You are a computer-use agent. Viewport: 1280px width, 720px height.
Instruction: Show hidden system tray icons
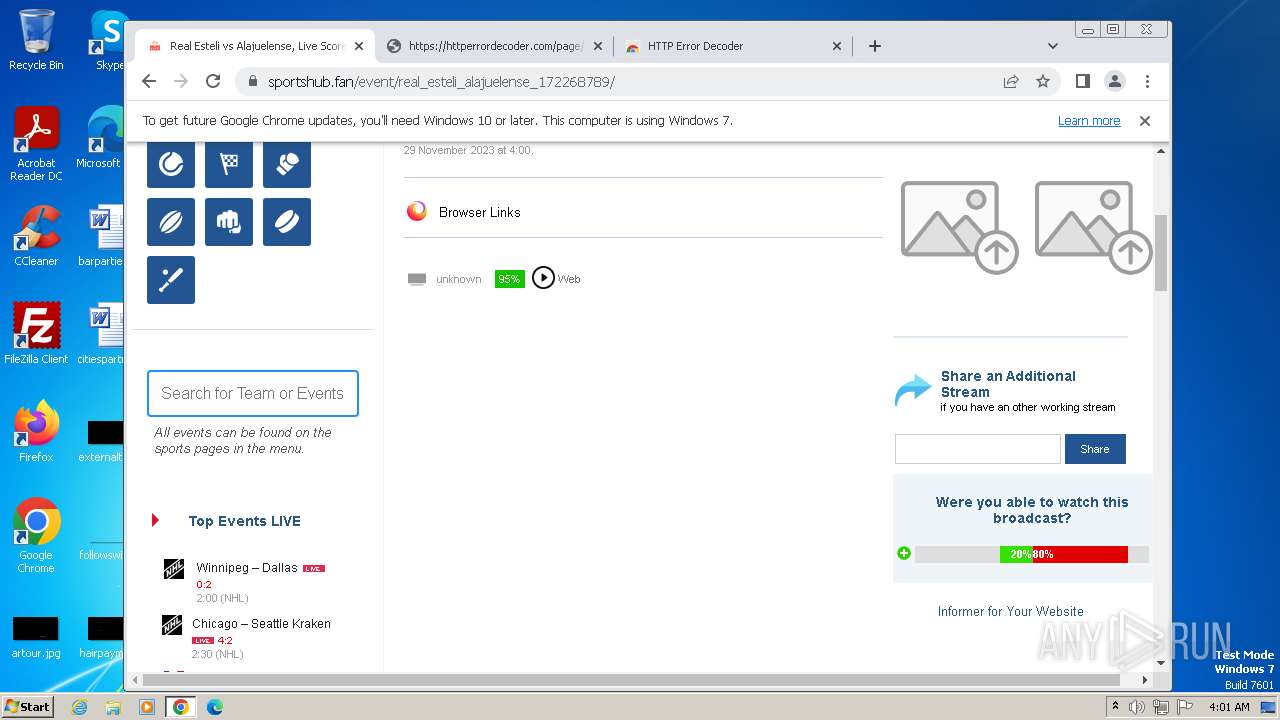pyautogui.click(x=1114, y=707)
